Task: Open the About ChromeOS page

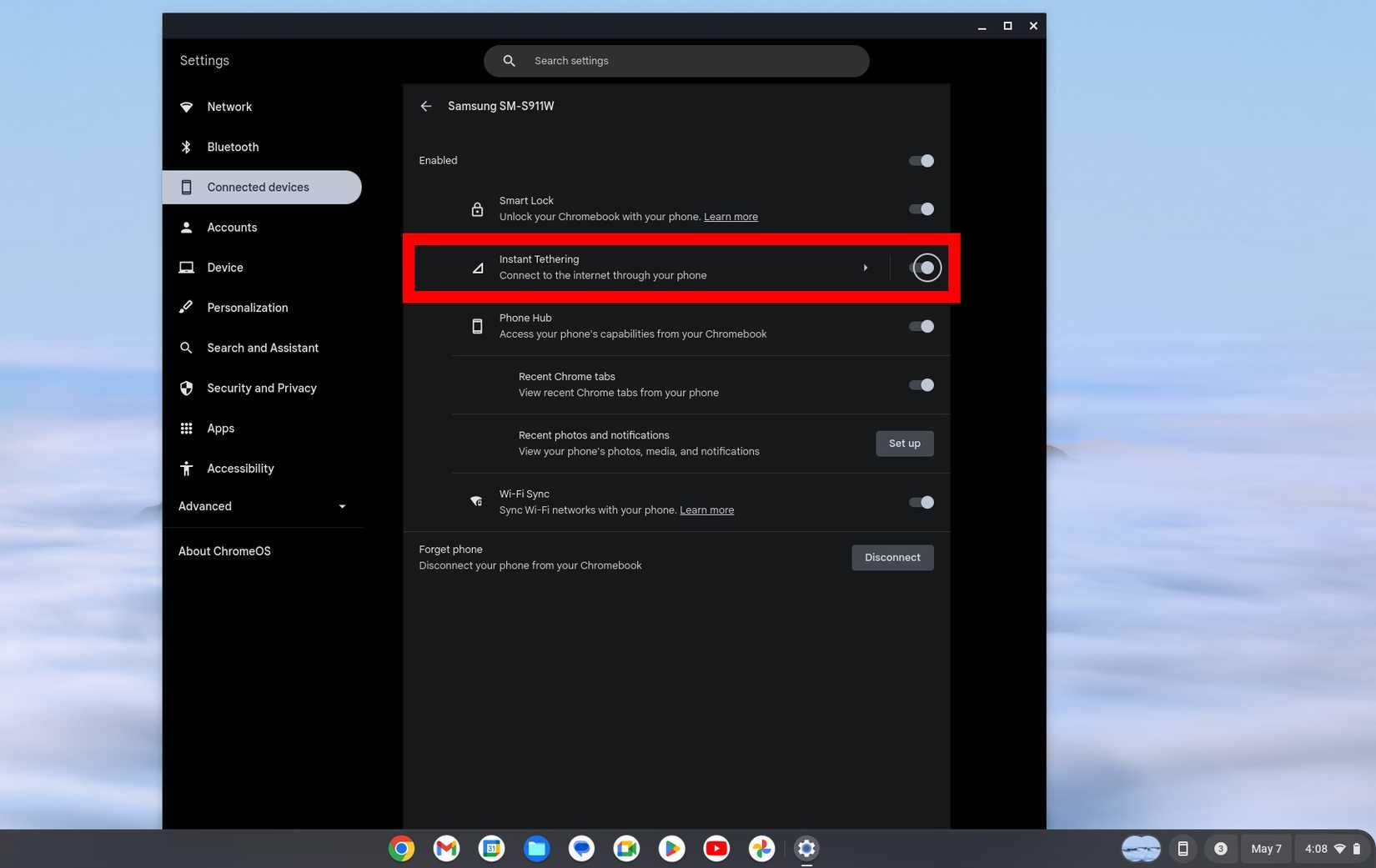Action: (224, 550)
